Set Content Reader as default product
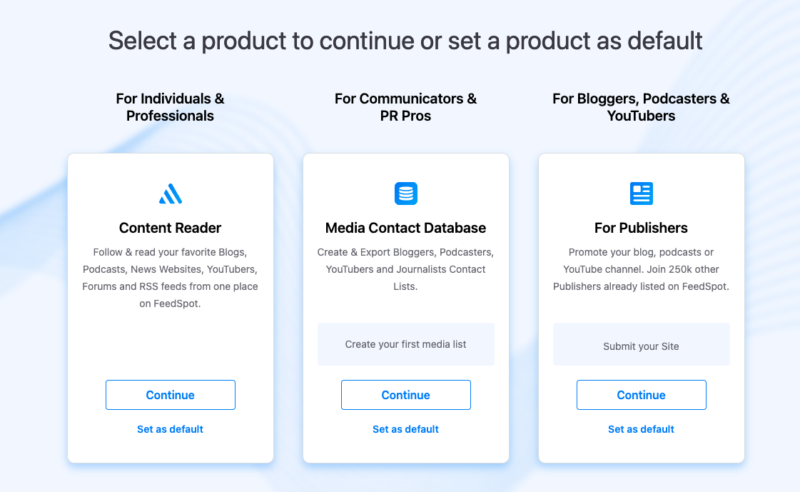This screenshot has width=800, height=492. click(x=170, y=429)
